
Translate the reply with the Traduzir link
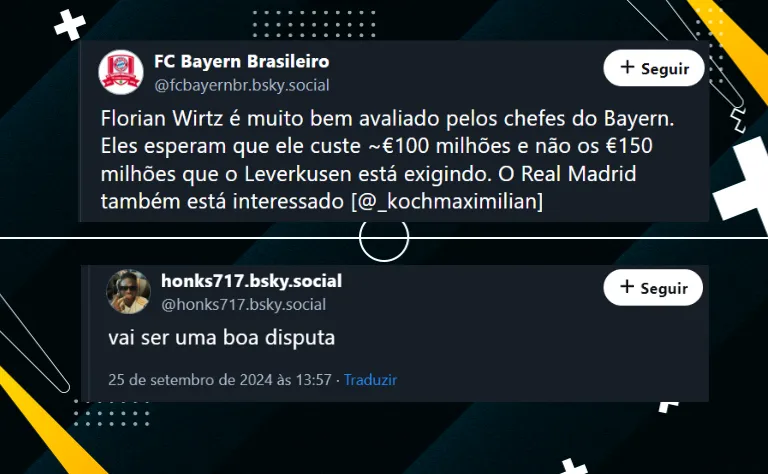(370, 379)
